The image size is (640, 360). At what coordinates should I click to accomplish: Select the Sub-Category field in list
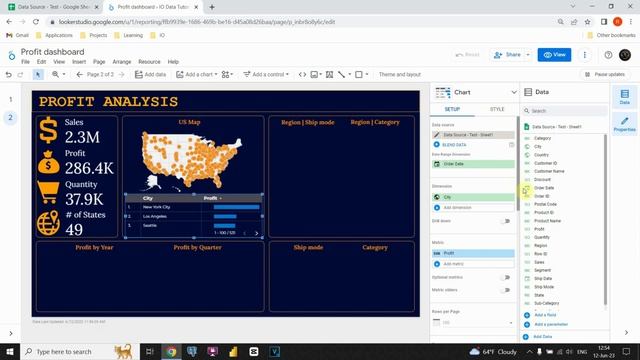coord(547,303)
